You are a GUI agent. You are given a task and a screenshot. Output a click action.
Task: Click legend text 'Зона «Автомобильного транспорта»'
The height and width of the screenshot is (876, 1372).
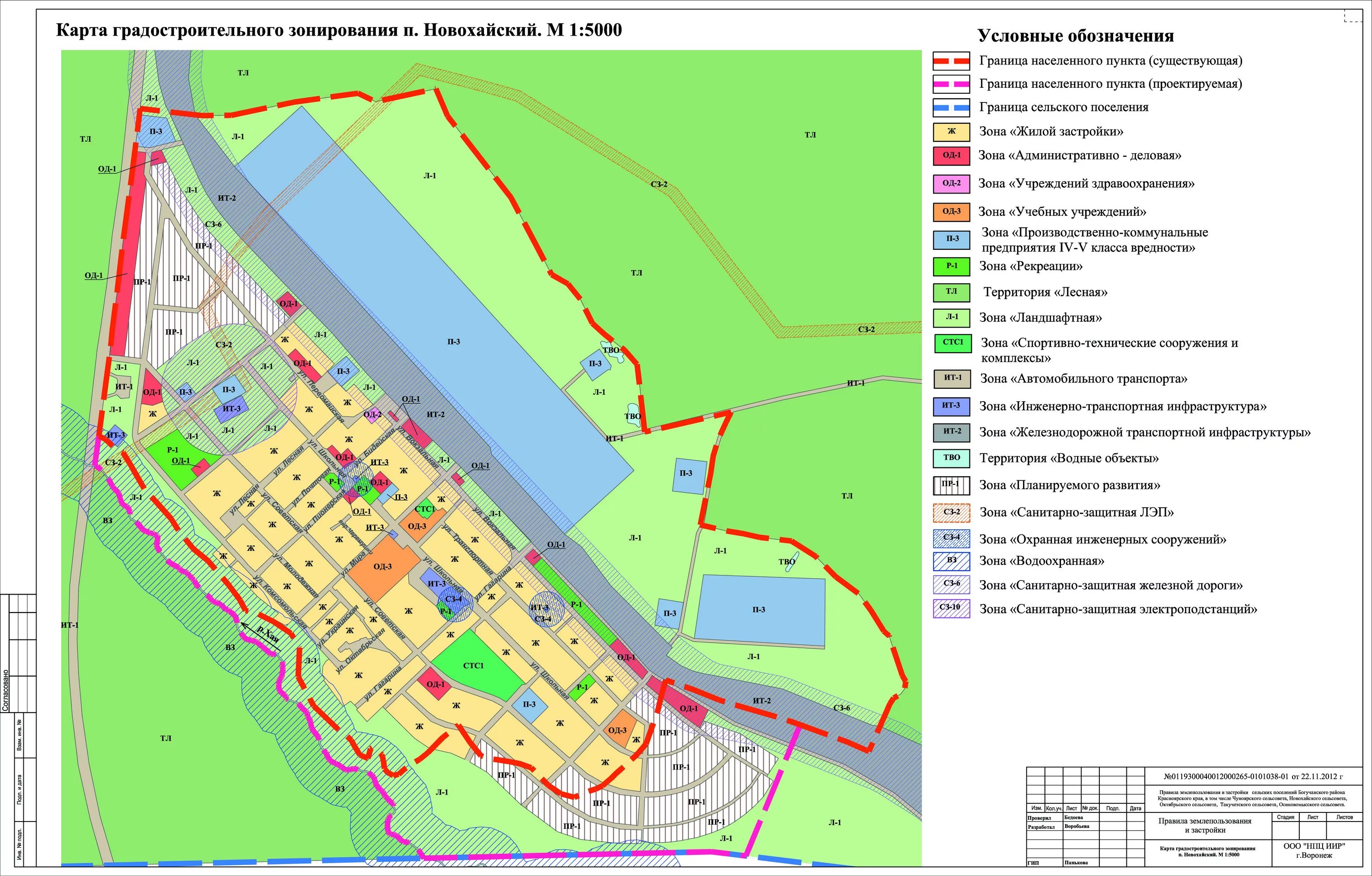click(x=1083, y=378)
